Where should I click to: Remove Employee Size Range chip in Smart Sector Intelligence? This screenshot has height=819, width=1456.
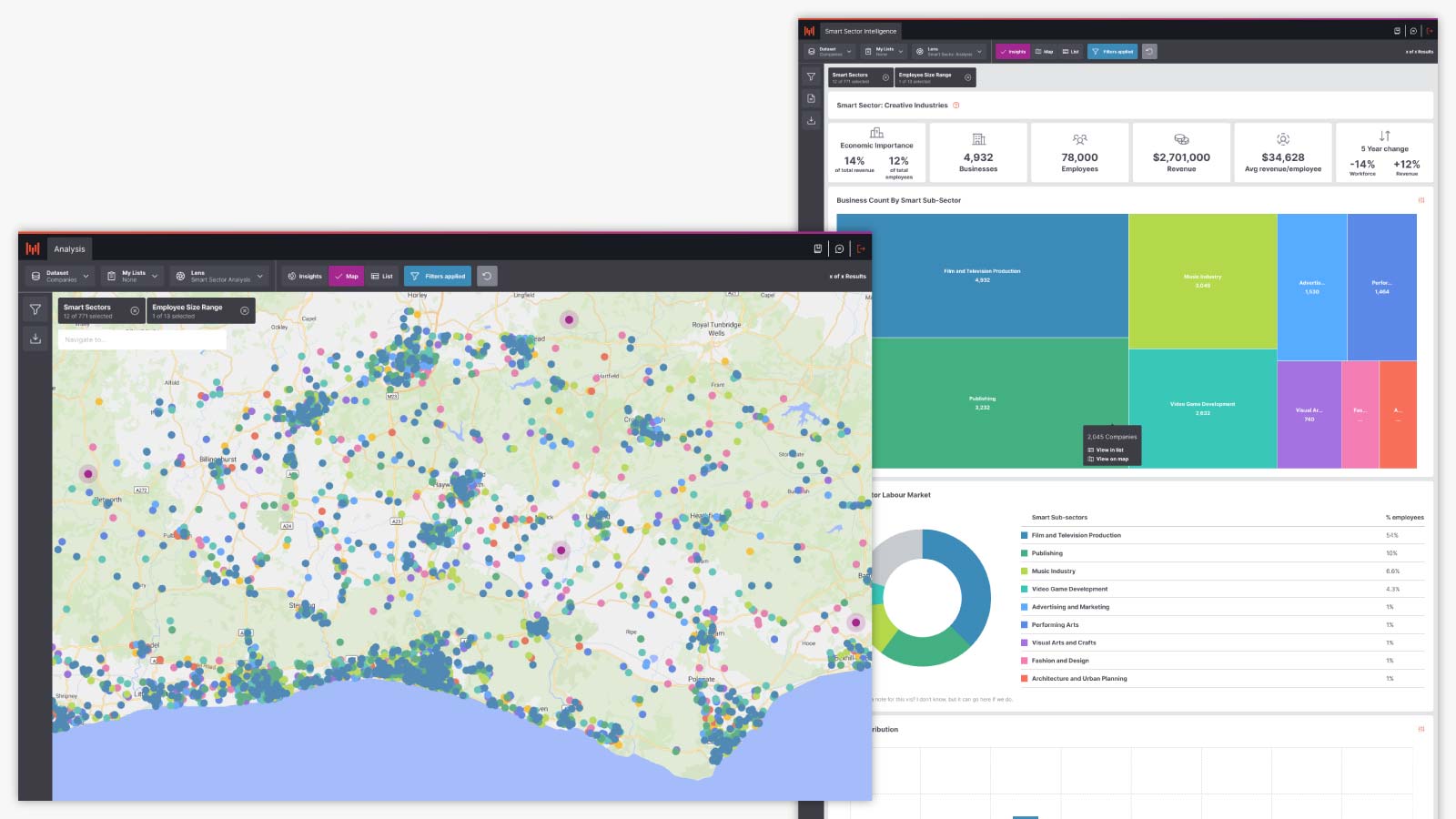click(967, 77)
